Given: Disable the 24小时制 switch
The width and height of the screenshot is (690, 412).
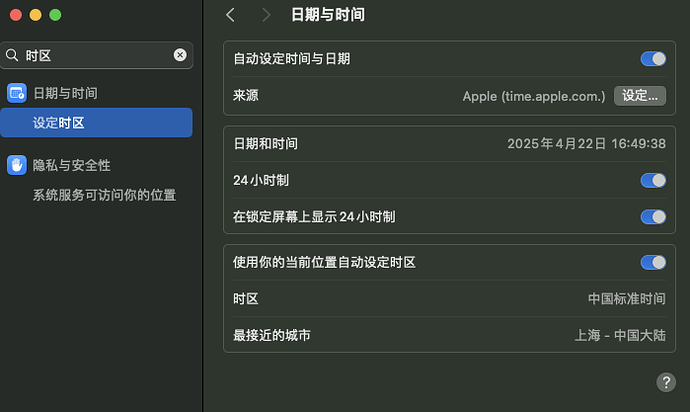Looking at the screenshot, I should (653, 180).
